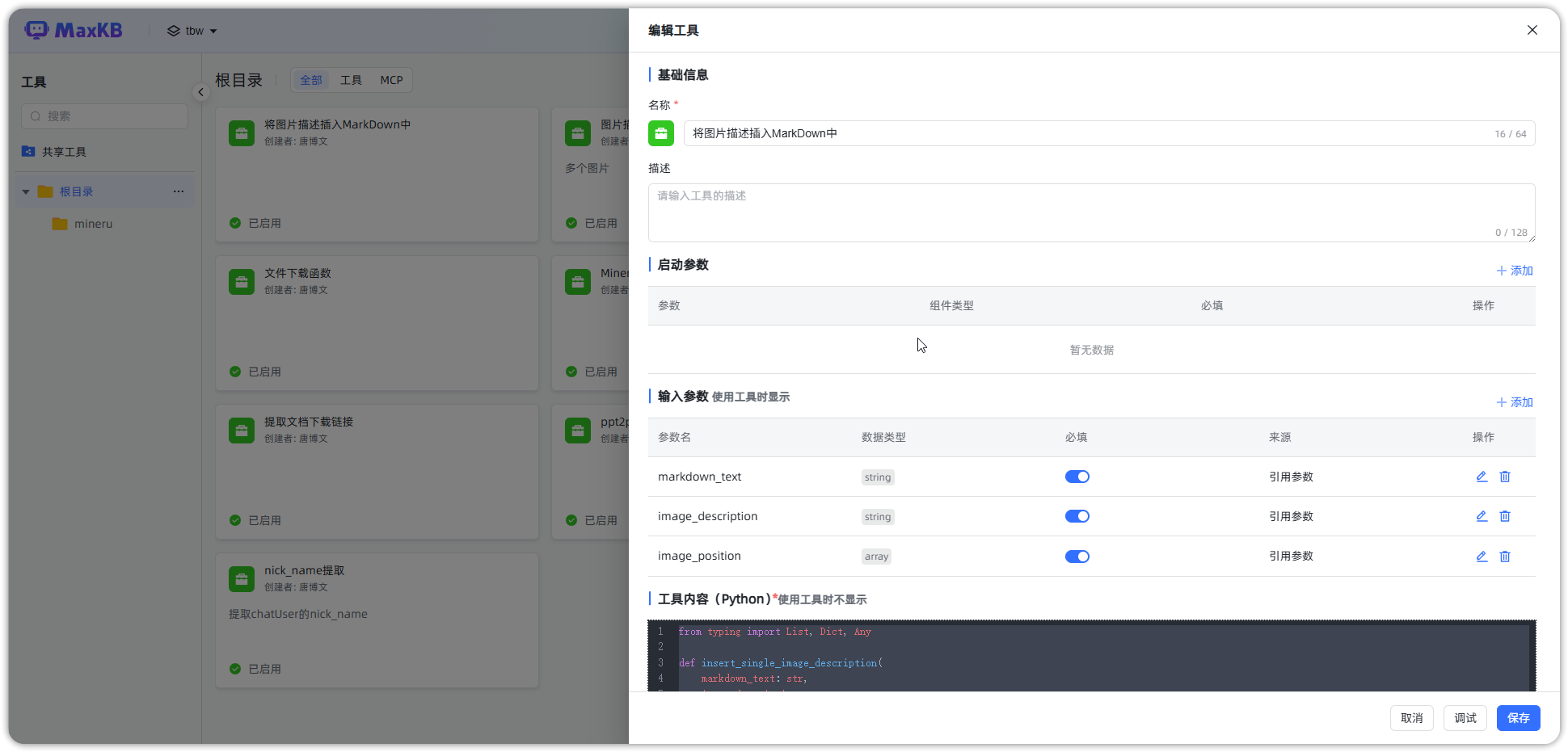This screenshot has width=1568, height=752.
Task: Delete the markdown_text parameter
Action: point(1504,477)
